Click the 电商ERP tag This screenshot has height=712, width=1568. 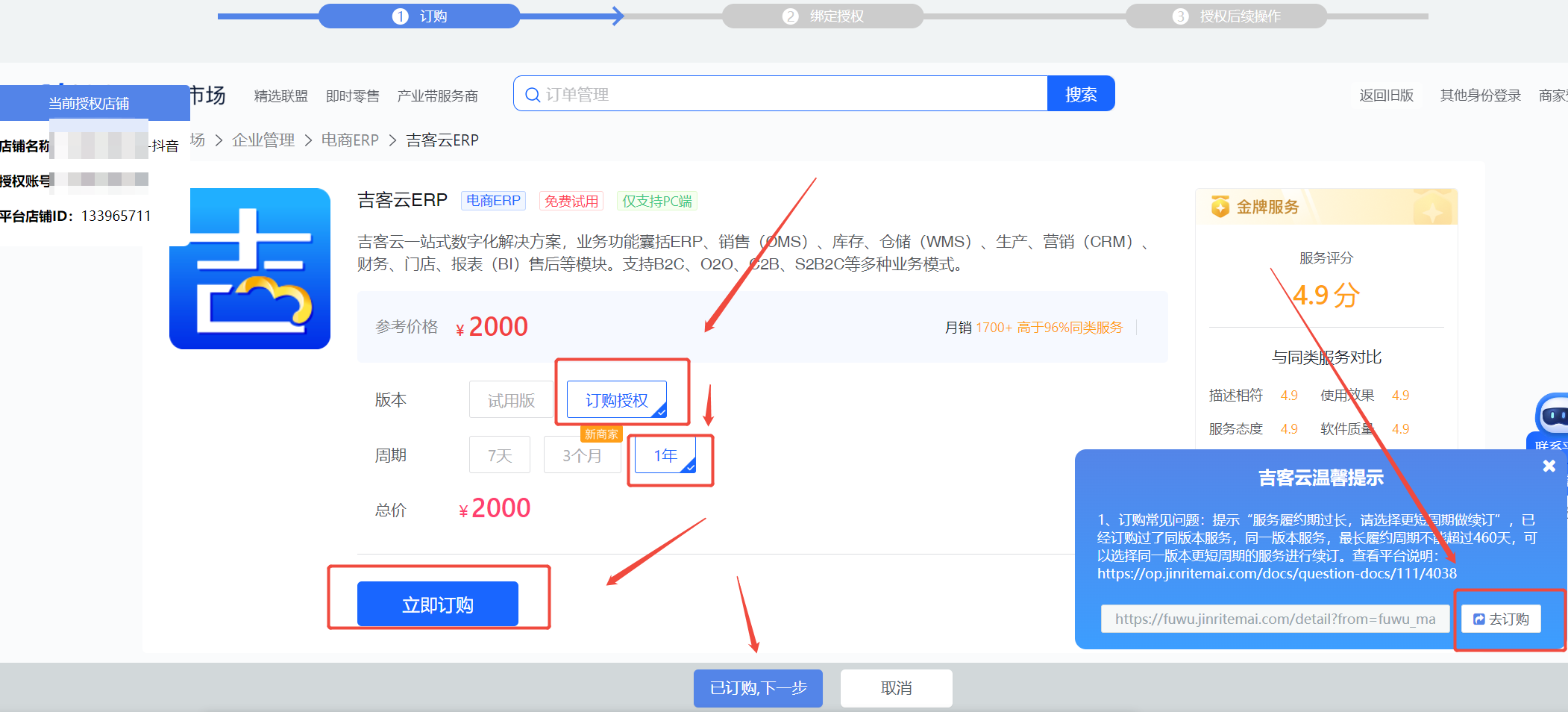coord(493,201)
